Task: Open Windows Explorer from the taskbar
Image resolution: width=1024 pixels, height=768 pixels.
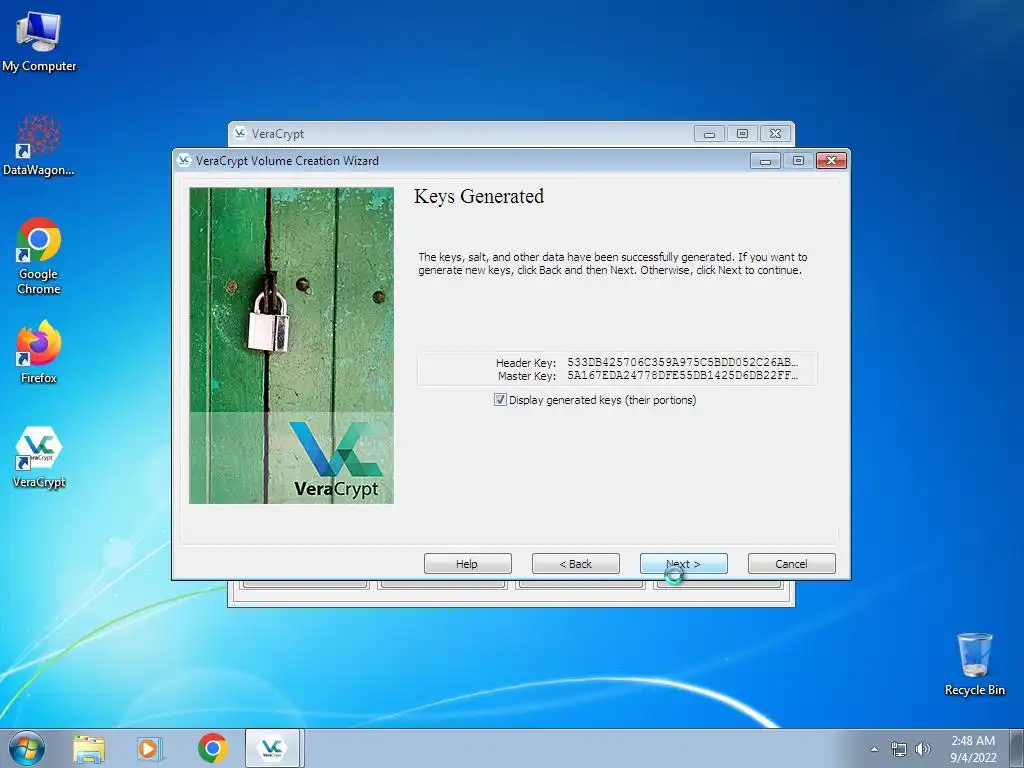Action: (x=89, y=749)
